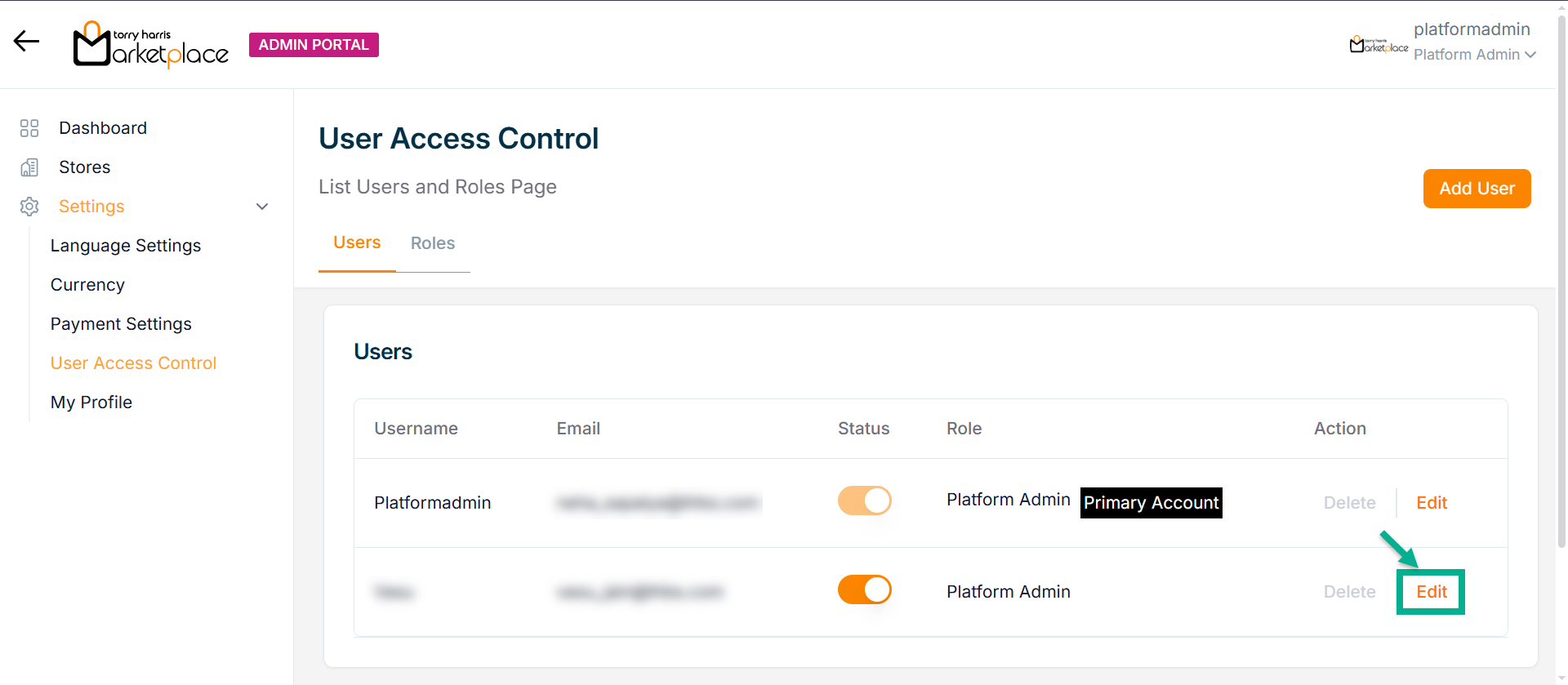
Task: Click the ADMIN PORTAL badge
Action: point(314,45)
